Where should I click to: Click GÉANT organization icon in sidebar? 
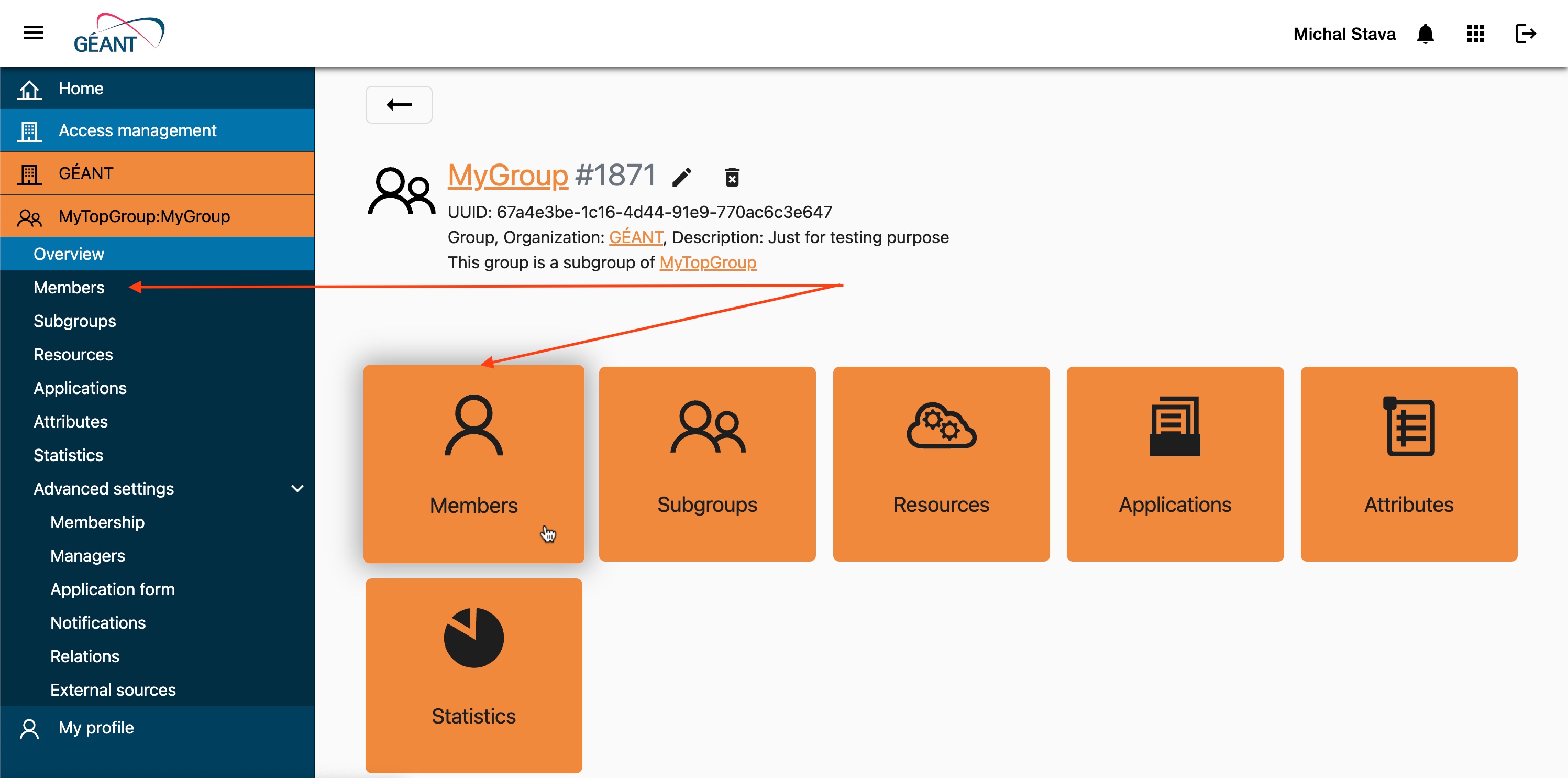pos(29,174)
